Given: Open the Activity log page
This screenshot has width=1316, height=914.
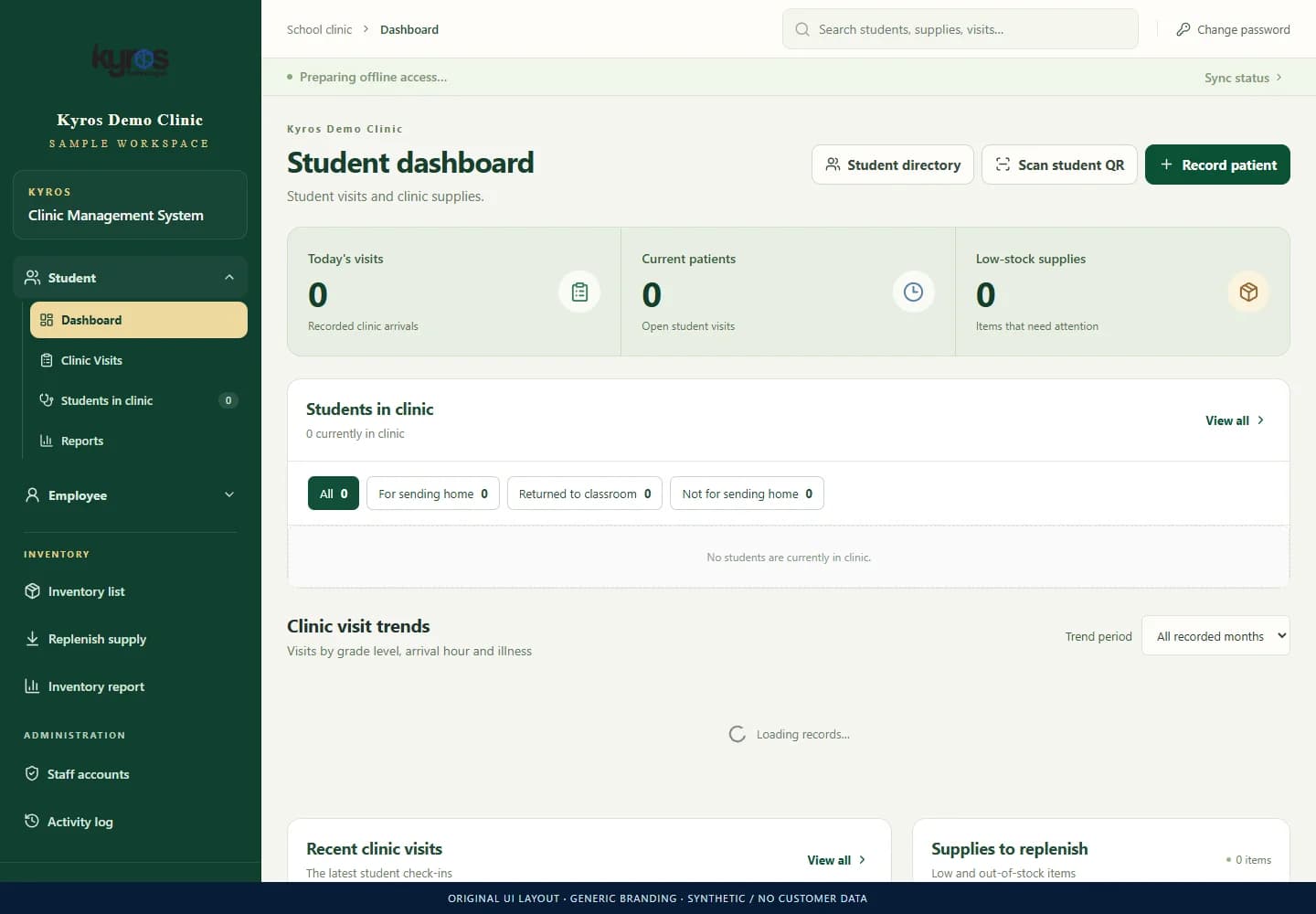Looking at the screenshot, I should click(131, 822).
